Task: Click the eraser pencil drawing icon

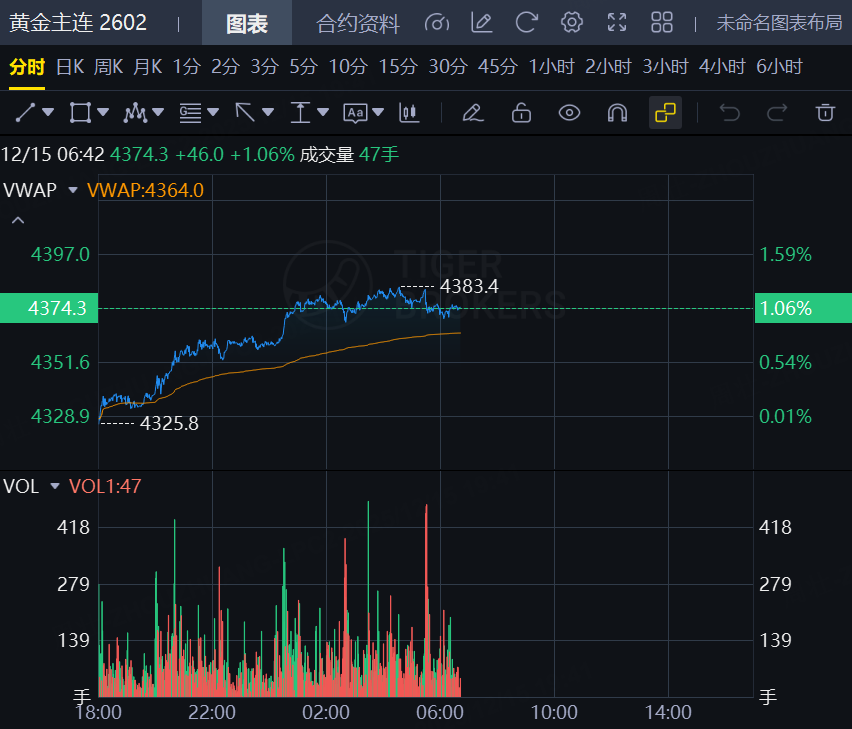Action: point(472,113)
